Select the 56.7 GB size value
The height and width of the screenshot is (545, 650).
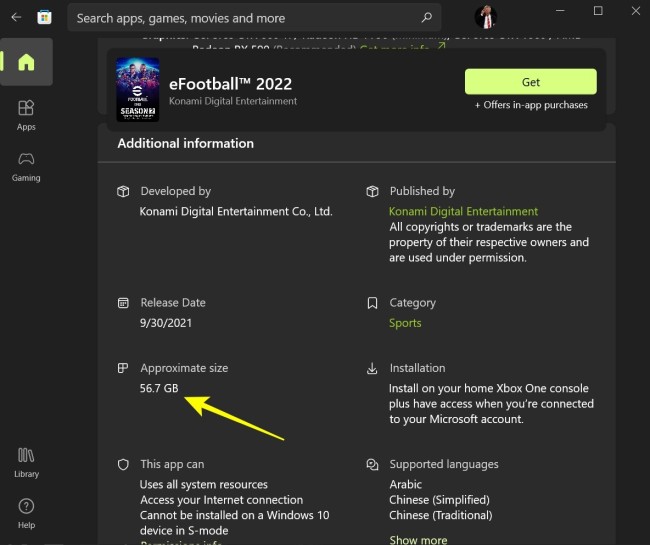click(x=159, y=388)
